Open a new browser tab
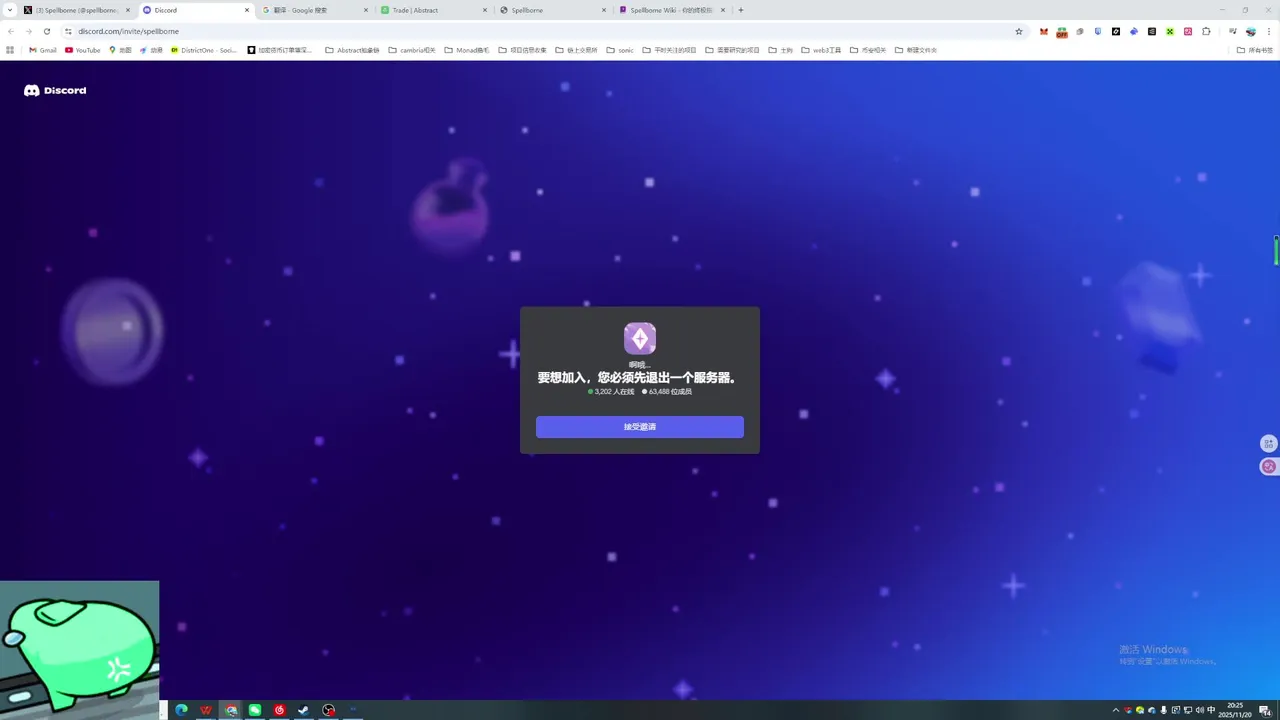Screen dimensions: 1280x720 click(x=741, y=10)
